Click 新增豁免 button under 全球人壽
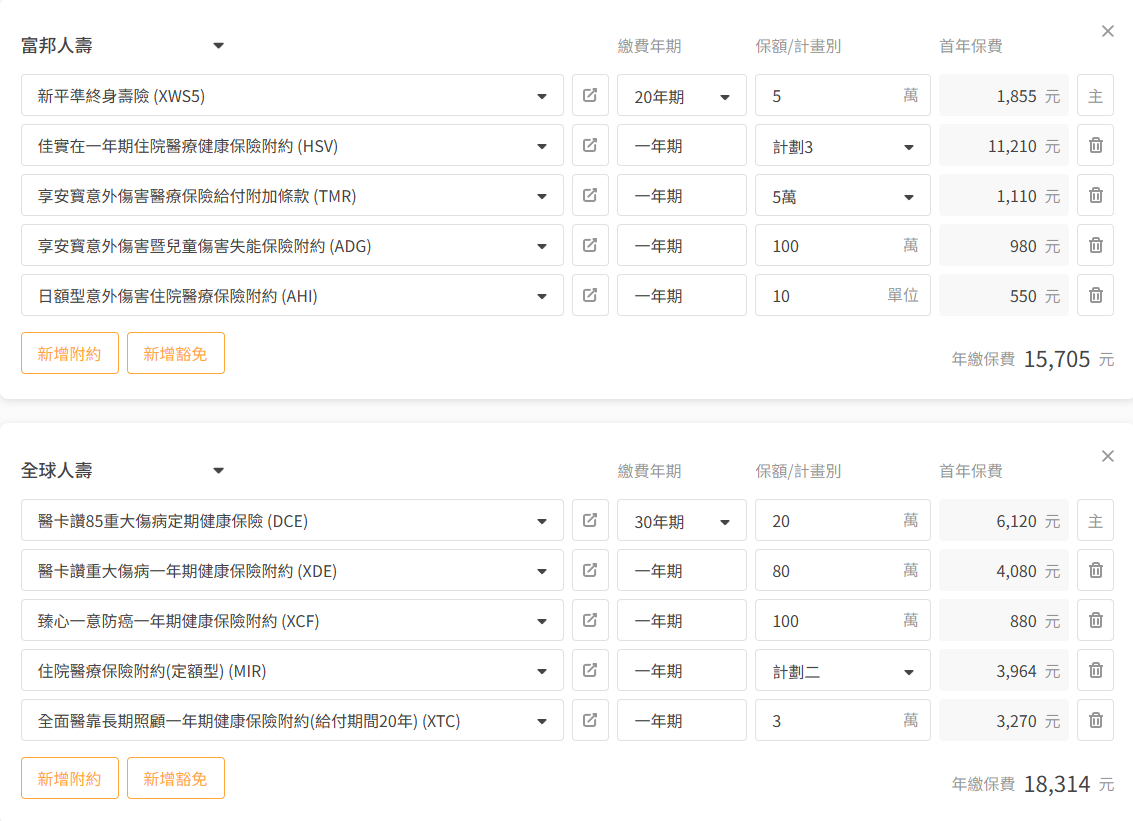 point(175,778)
